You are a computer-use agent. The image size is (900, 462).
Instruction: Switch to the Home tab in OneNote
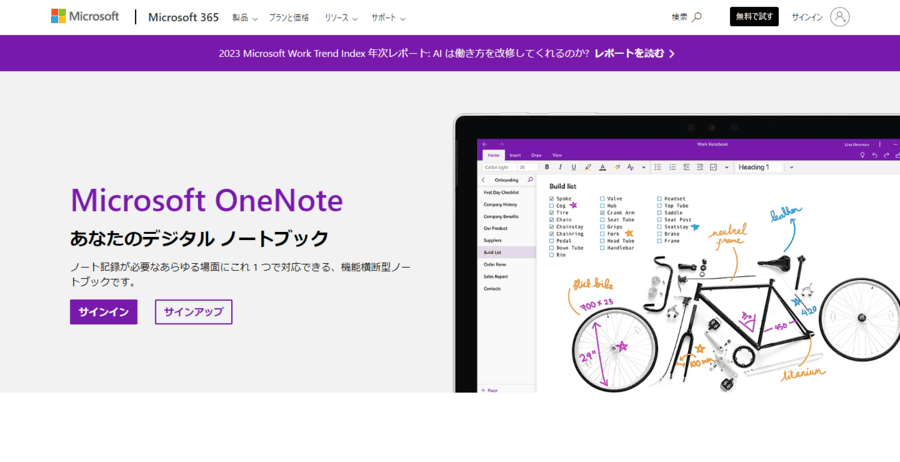(494, 155)
